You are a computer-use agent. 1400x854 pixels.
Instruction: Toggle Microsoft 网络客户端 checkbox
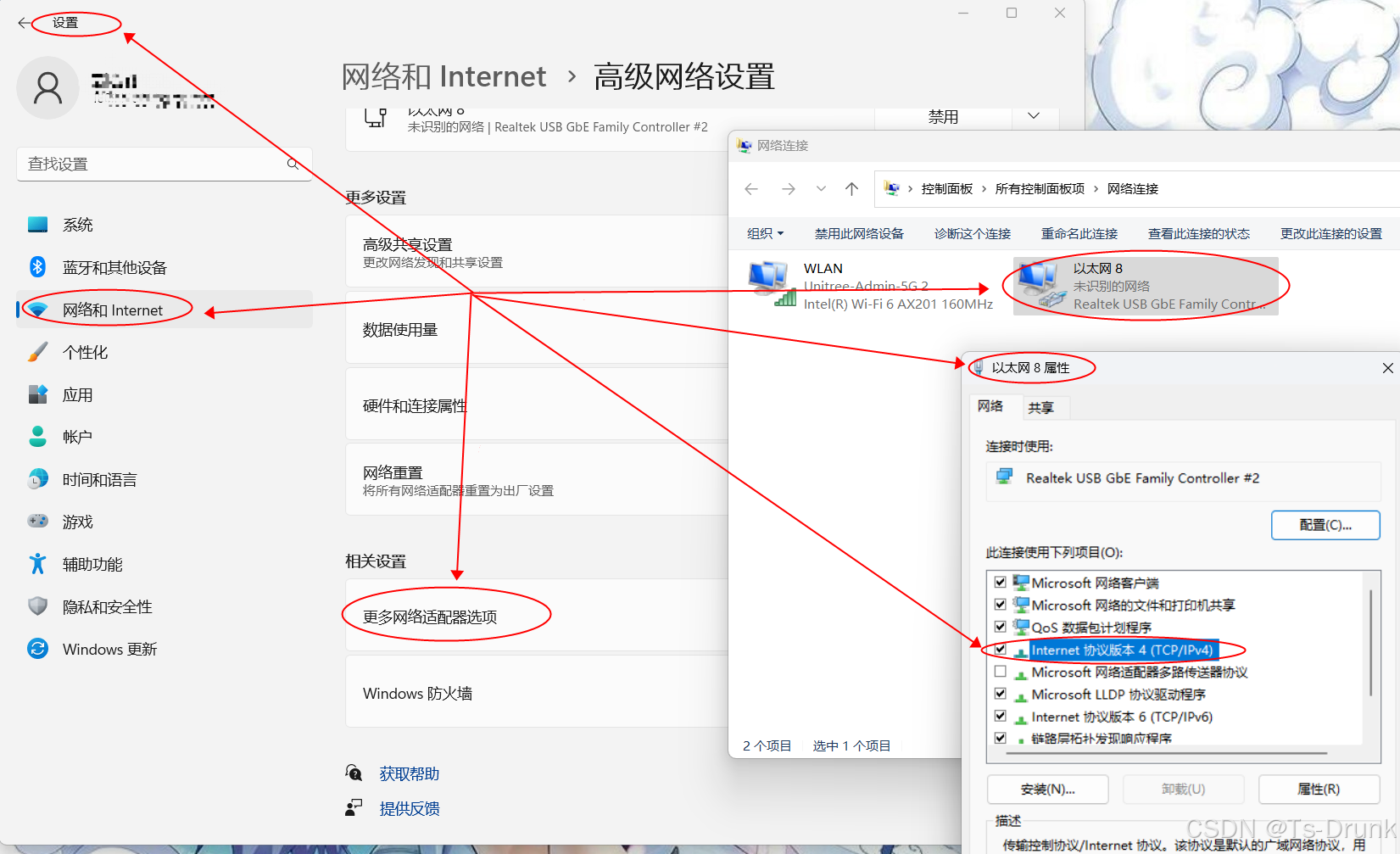click(x=1001, y=583)
